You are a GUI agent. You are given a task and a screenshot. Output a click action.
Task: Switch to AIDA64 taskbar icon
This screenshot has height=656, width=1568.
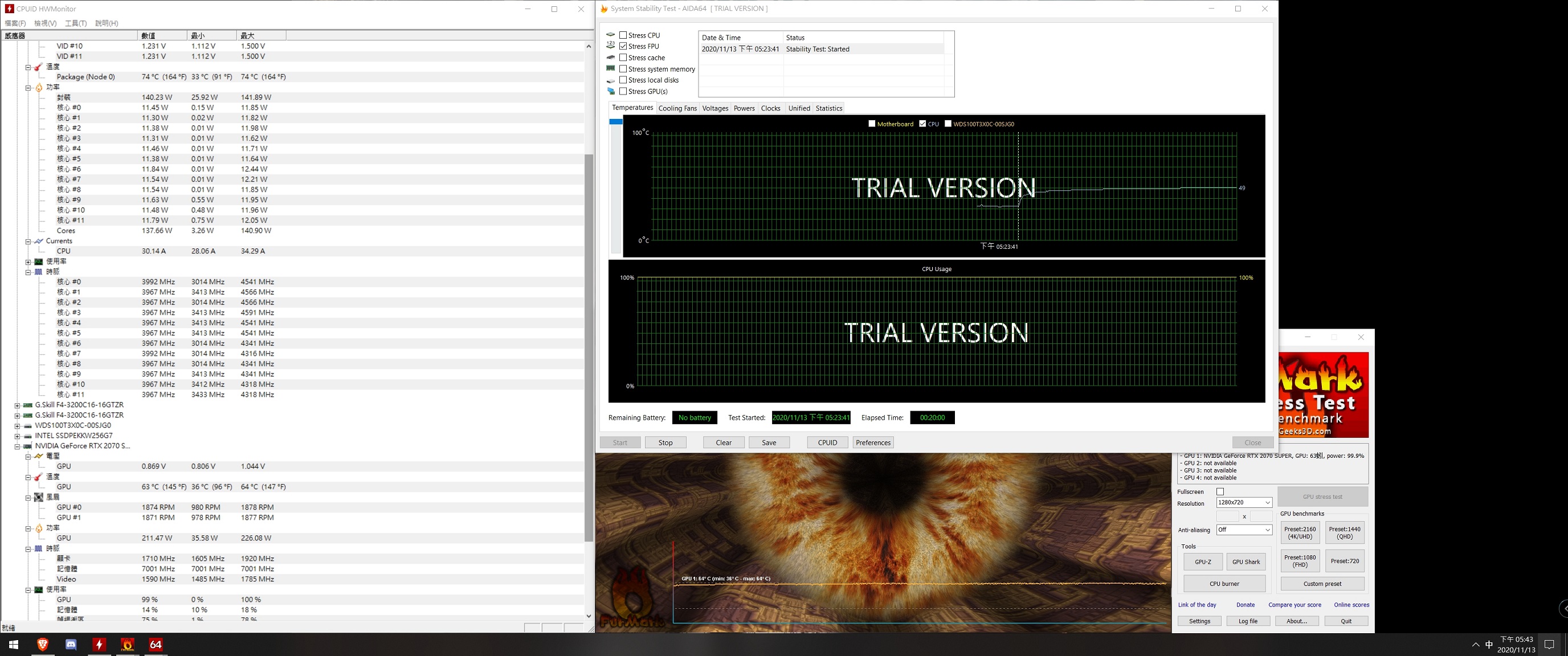click(x=156, y=645)
